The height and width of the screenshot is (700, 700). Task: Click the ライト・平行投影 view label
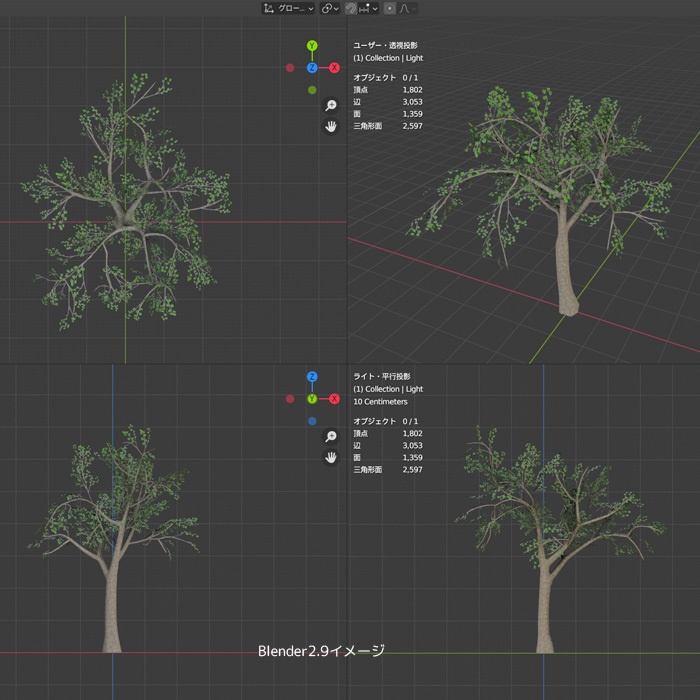point(382,377)
